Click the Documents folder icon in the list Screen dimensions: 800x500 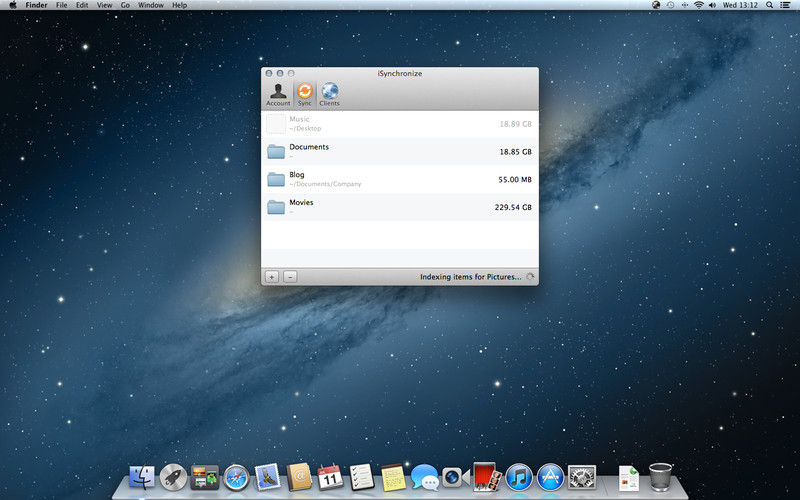point(277,152)
